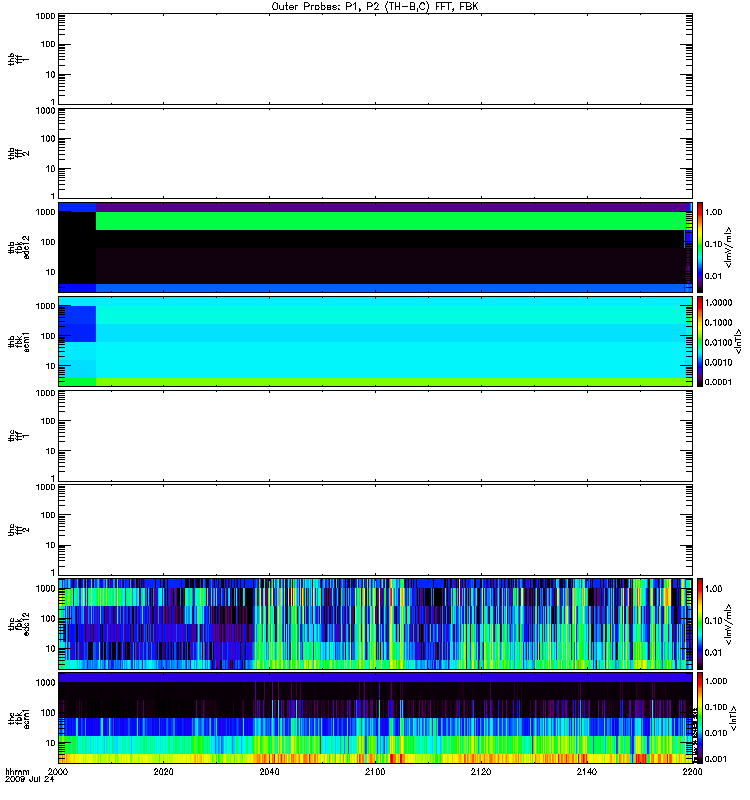Click the thc fbk scm1 spectrogram panel
Image resolution: width=750 pixels, height=800 pixels.
tap(375, 718)
